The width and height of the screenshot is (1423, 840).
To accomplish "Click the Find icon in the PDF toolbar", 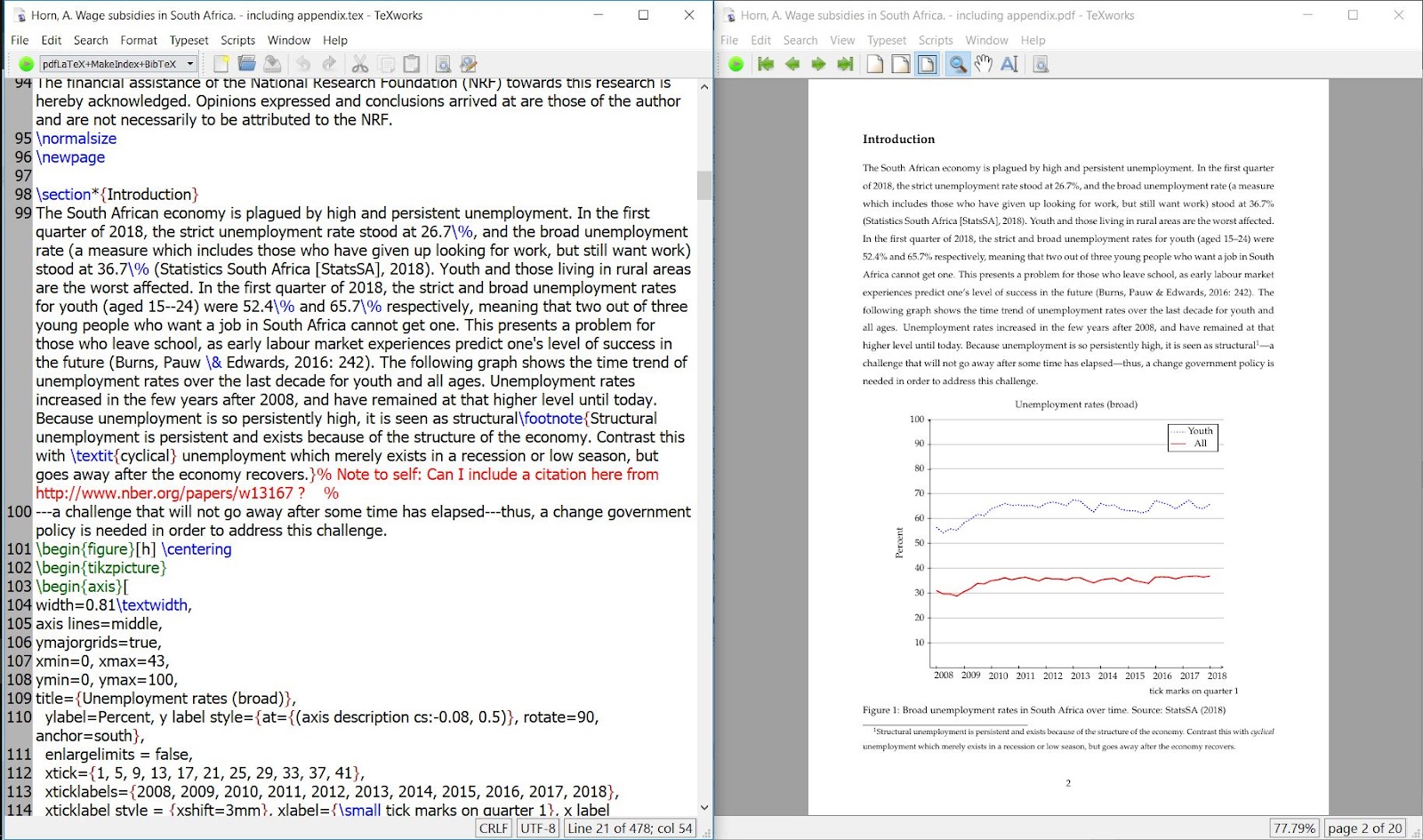I will [x=1040, y=64].
